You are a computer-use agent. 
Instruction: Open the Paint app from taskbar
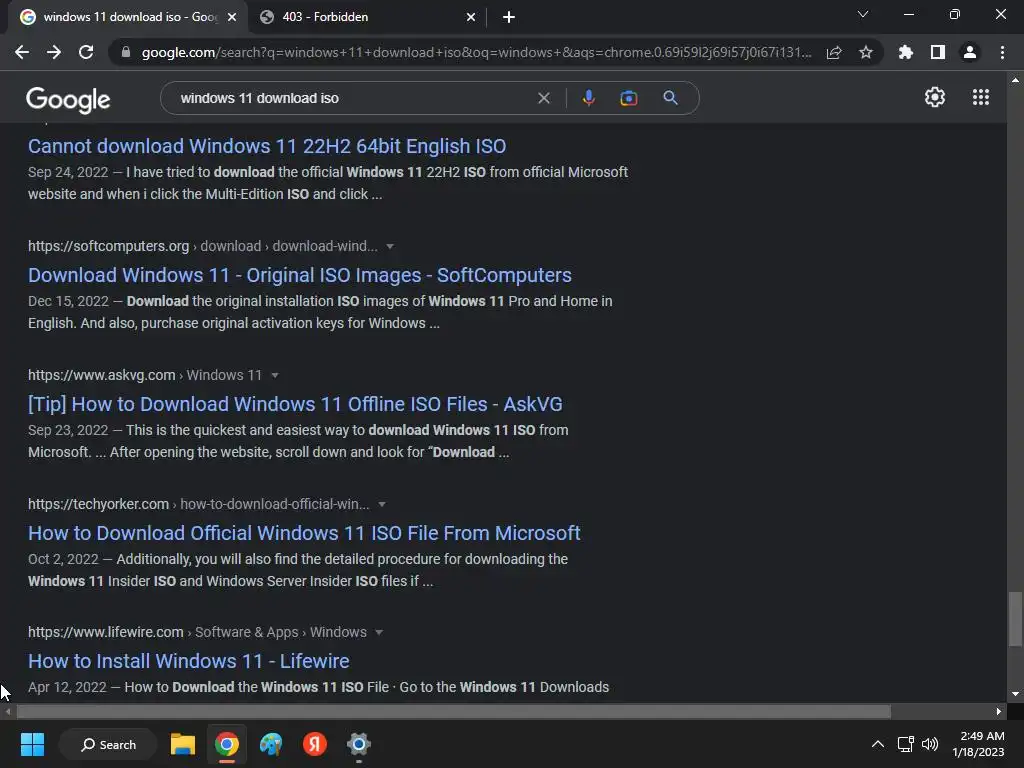click(271, 744)
